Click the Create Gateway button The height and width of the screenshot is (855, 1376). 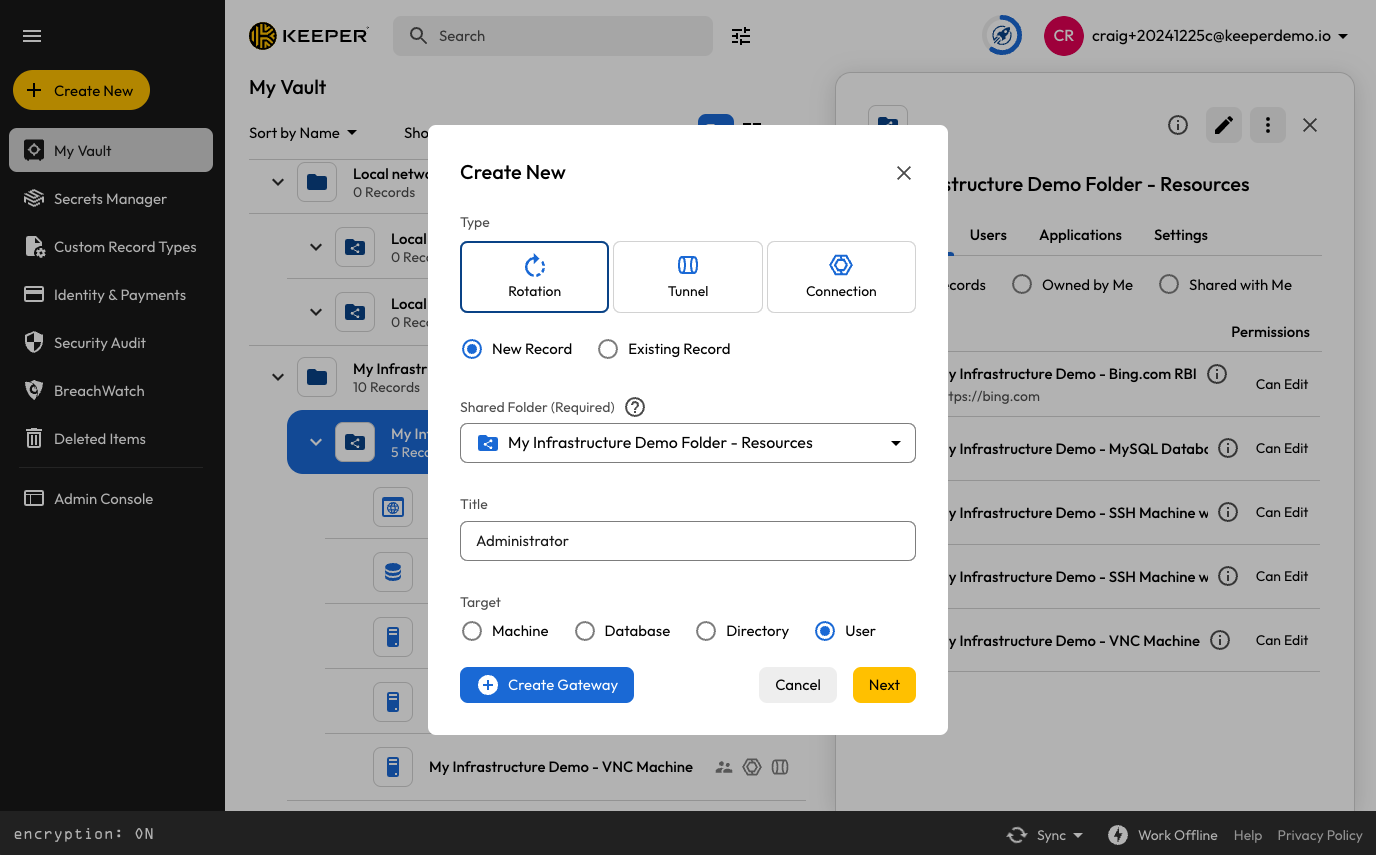coord(547,685)
